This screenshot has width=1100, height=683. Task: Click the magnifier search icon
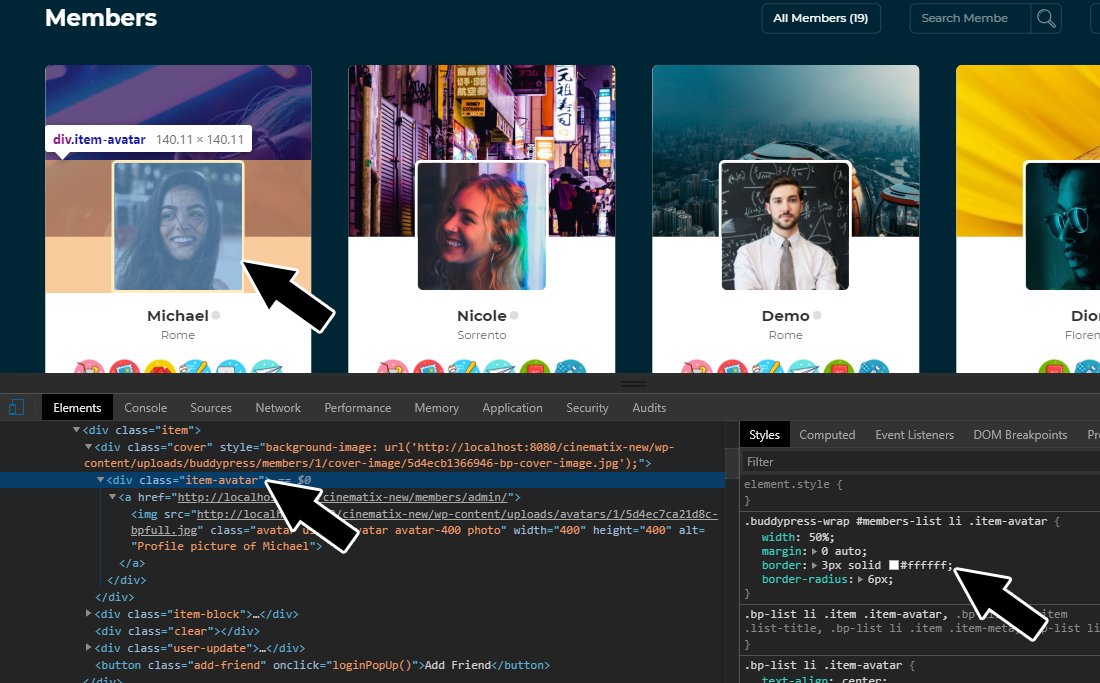[1046, 18]
